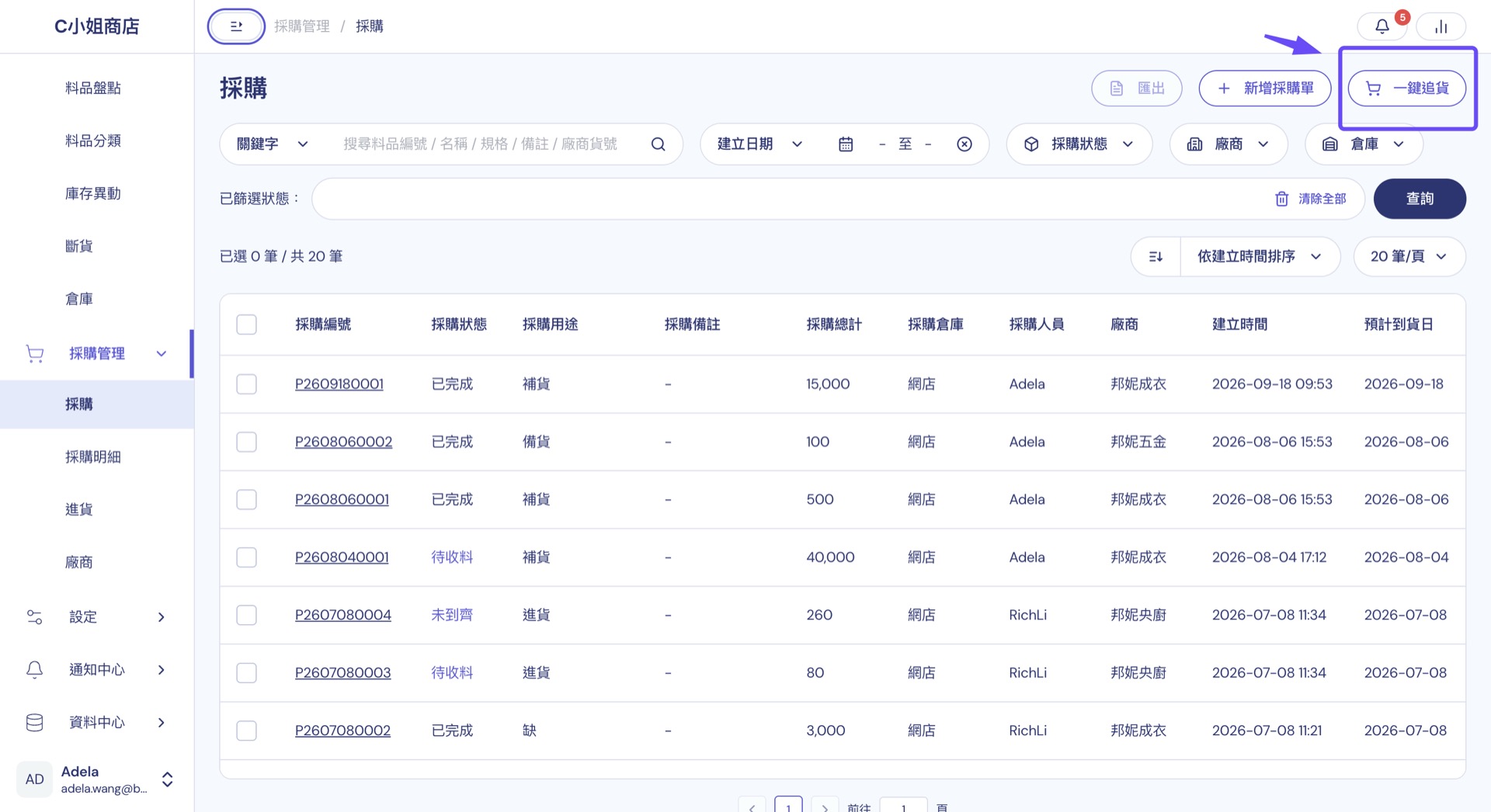The image size is (1491, 812).
Task: Click the search magnifier icon
Action: [658, 144]
